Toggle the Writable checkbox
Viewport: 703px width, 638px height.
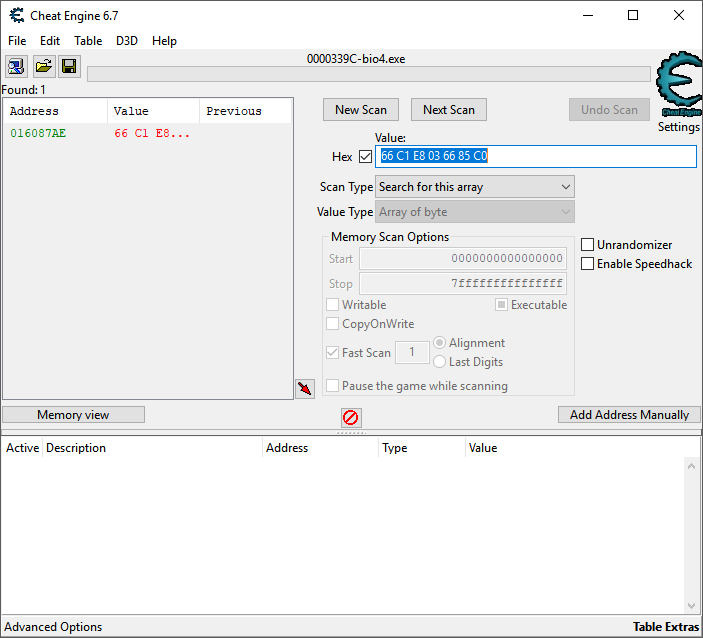332,305
